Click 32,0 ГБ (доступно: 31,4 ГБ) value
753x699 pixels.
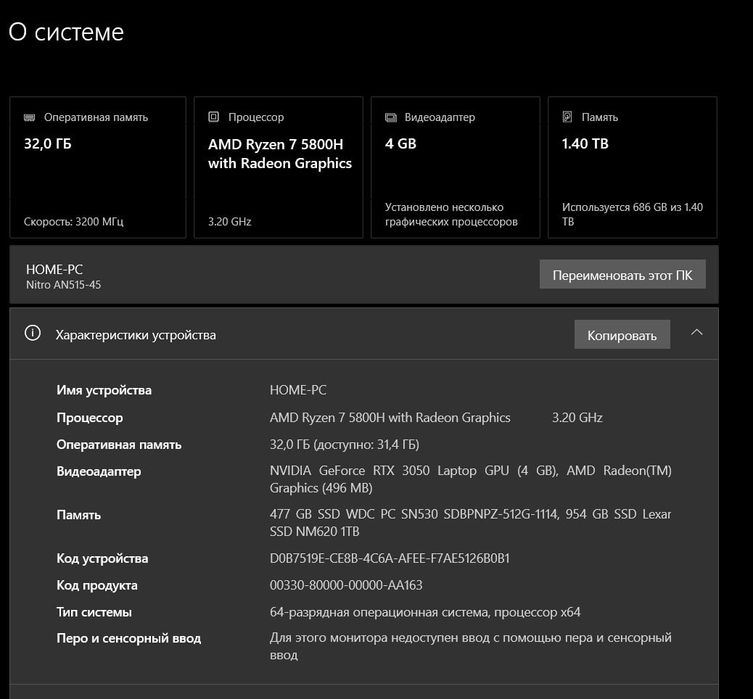[x=344, y=444]
